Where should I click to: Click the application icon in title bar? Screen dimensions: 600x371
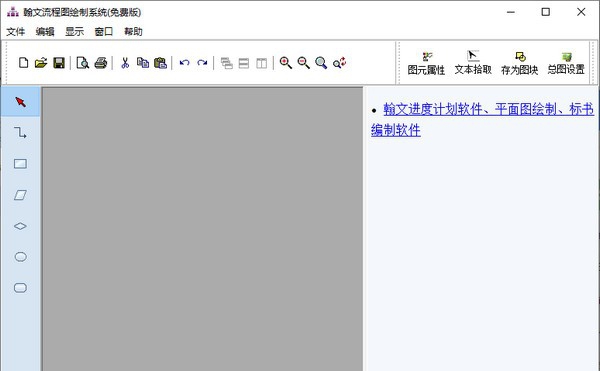tap(13, 12)
